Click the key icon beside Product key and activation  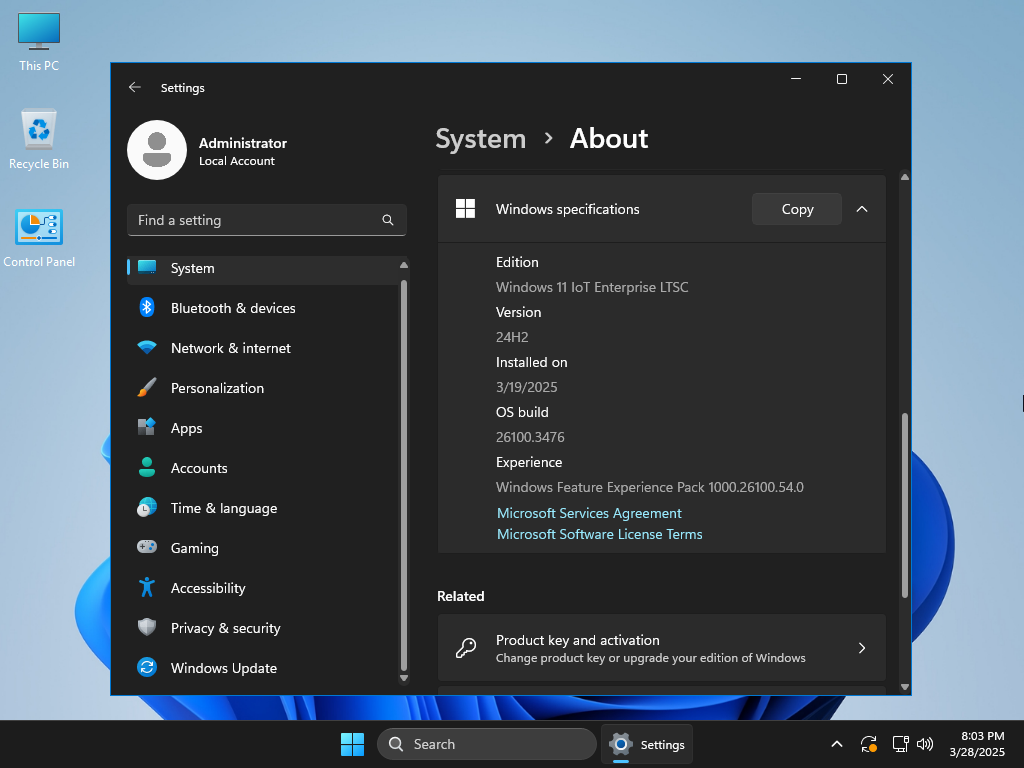point(466,648)
